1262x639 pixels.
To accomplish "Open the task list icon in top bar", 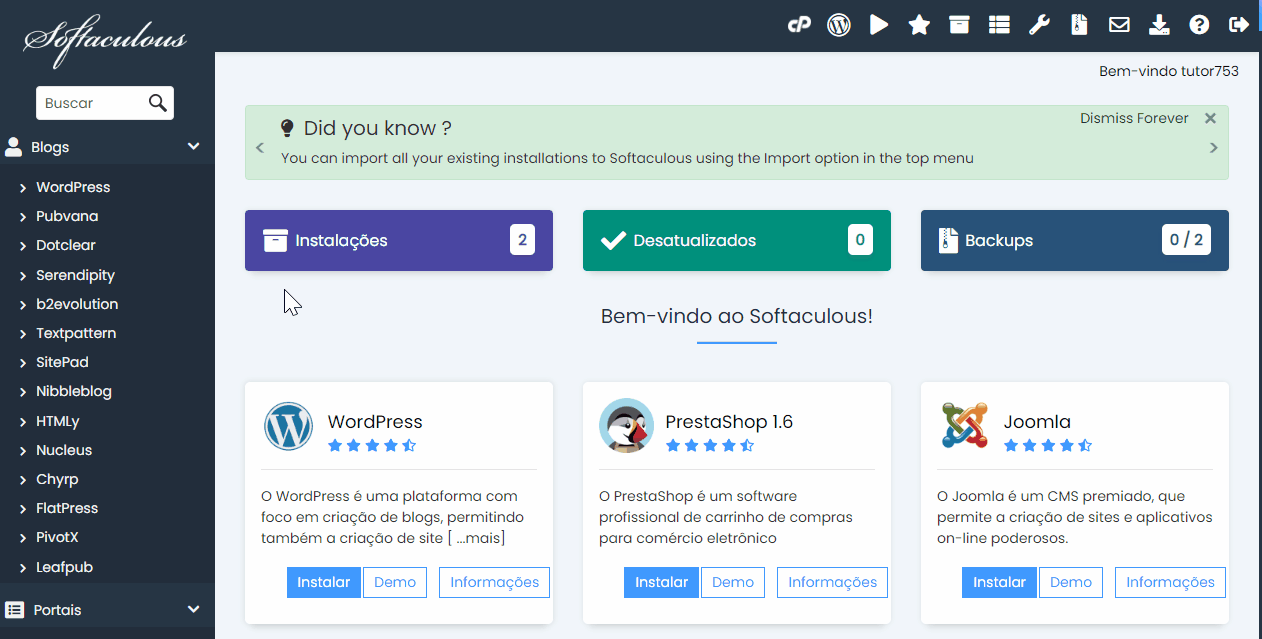I will click(x=999, y=25).
